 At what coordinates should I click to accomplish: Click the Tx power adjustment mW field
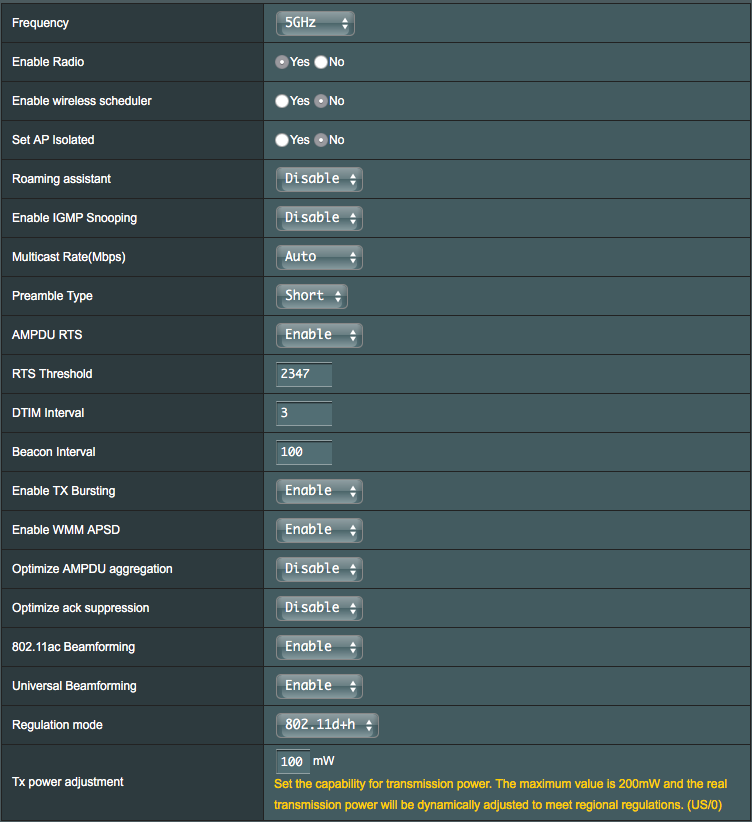293,761
